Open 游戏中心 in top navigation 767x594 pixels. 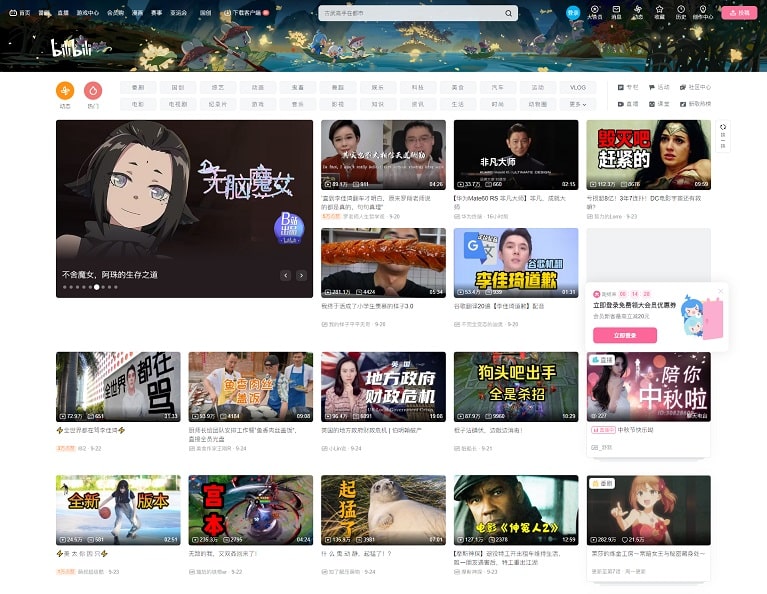88,13
